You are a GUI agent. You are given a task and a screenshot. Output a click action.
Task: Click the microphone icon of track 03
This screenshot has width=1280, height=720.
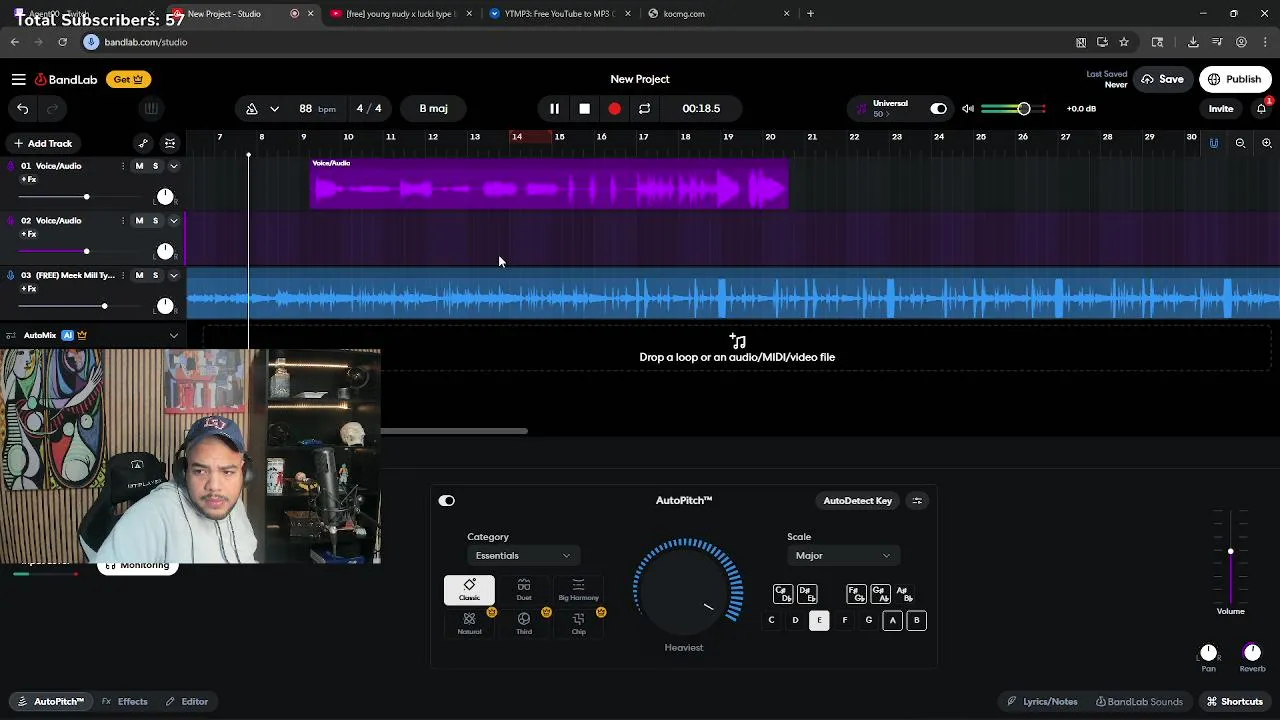[x=10, y=275]
